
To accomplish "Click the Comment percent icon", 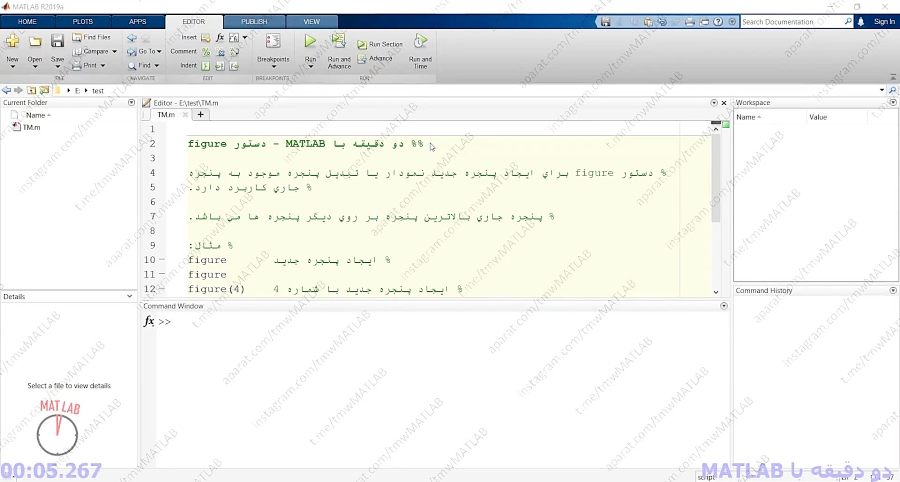I will pos(205,52).
